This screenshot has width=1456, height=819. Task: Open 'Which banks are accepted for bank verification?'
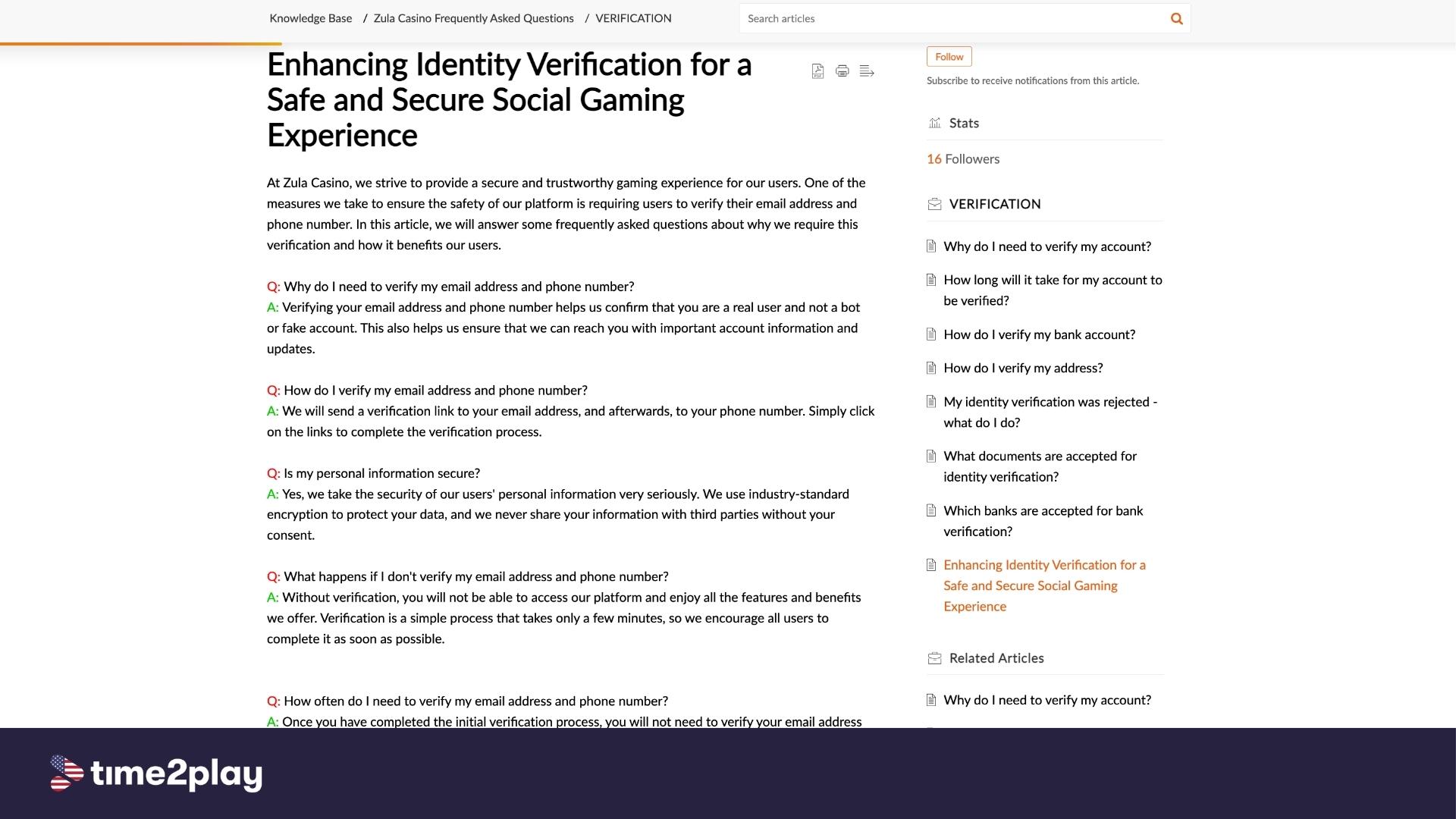(1043, 521)
